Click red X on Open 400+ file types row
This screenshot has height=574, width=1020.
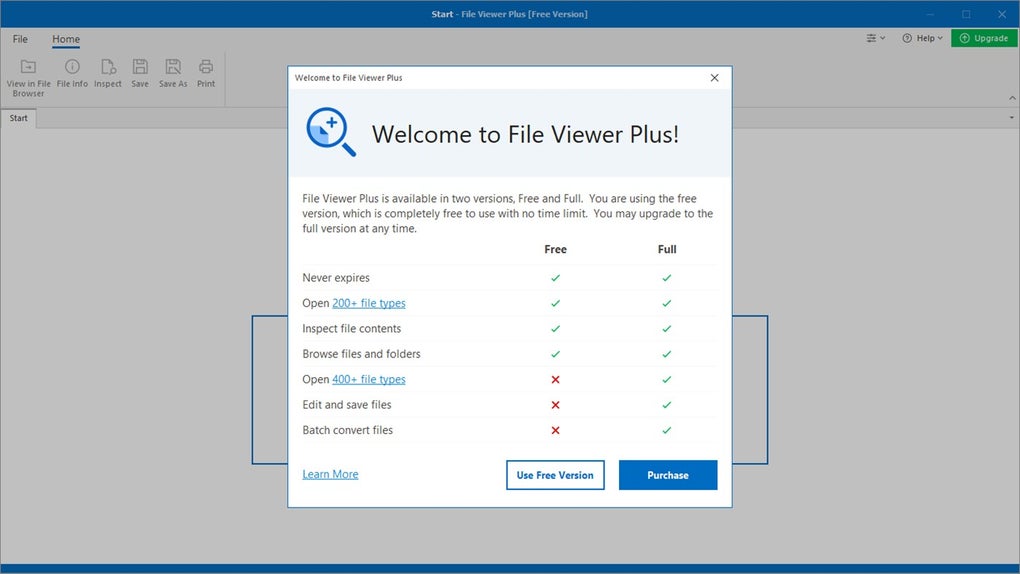click(x=556, y=379)
